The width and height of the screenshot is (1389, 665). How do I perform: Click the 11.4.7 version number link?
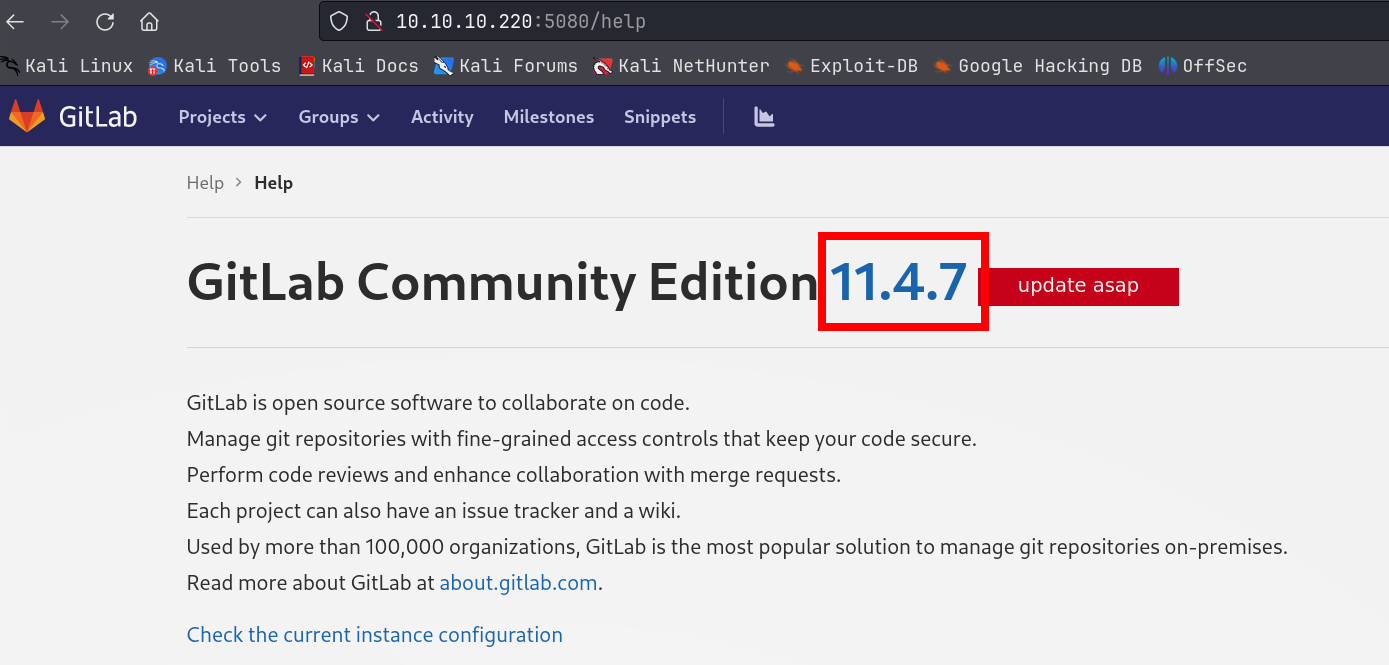click(898, 282)
